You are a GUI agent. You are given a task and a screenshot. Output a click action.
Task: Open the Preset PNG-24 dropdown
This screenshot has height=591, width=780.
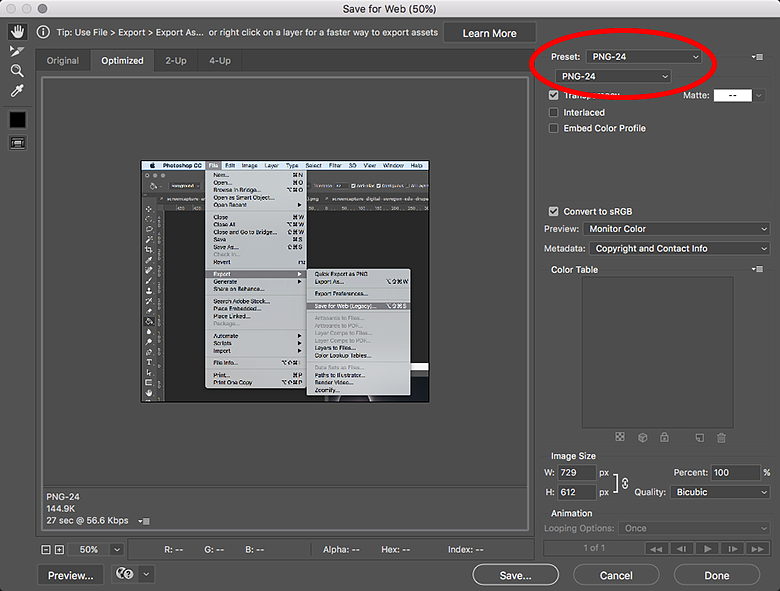[644, 57]
